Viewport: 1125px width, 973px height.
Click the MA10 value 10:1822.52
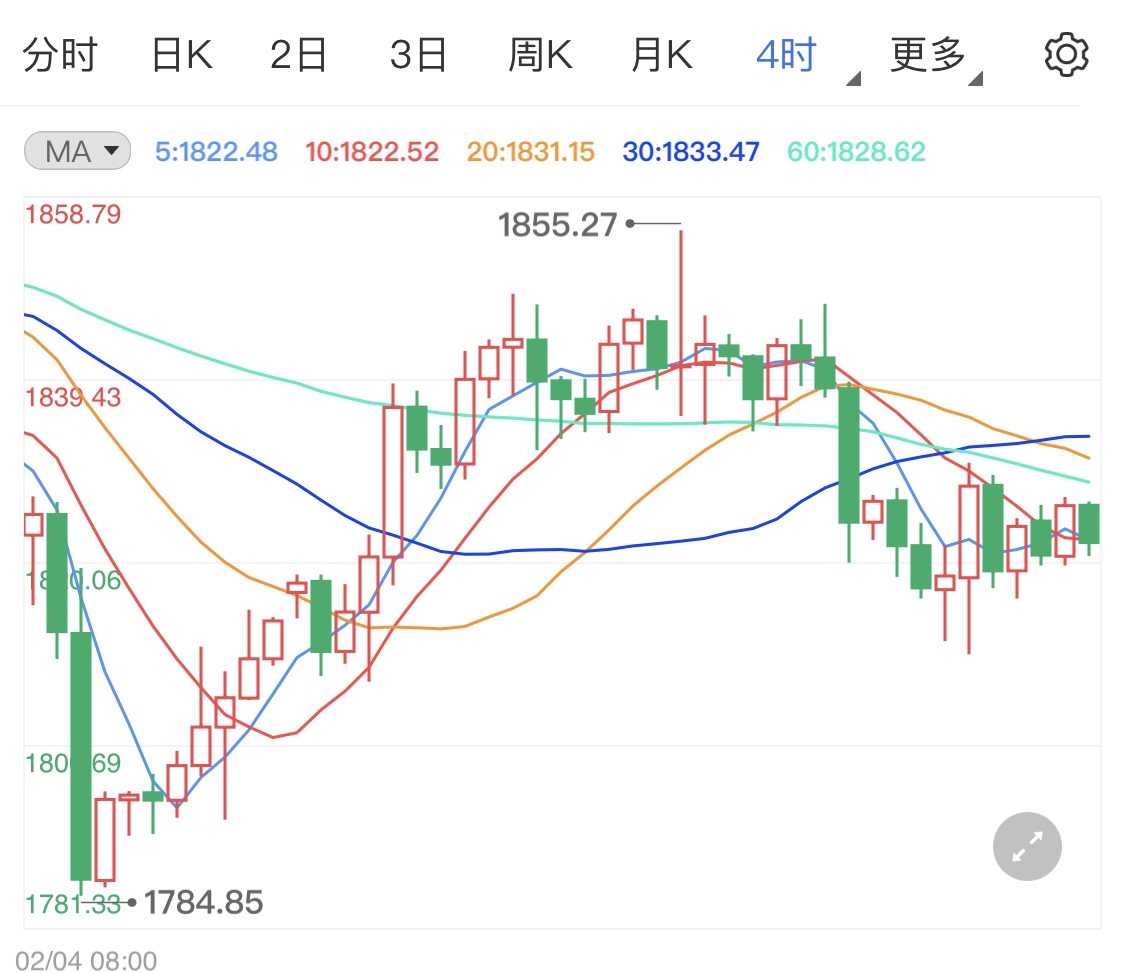(372, 151)
